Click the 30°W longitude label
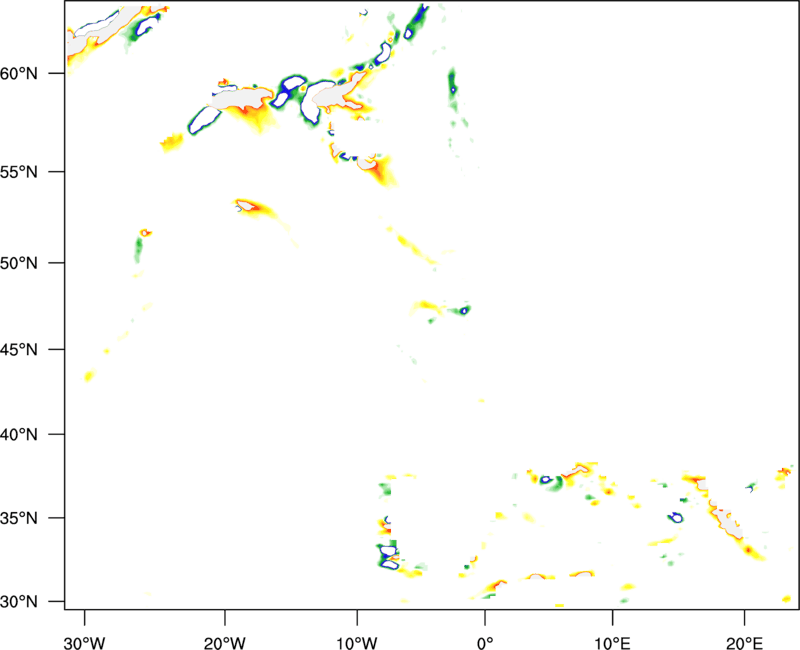 click(84, 643)
